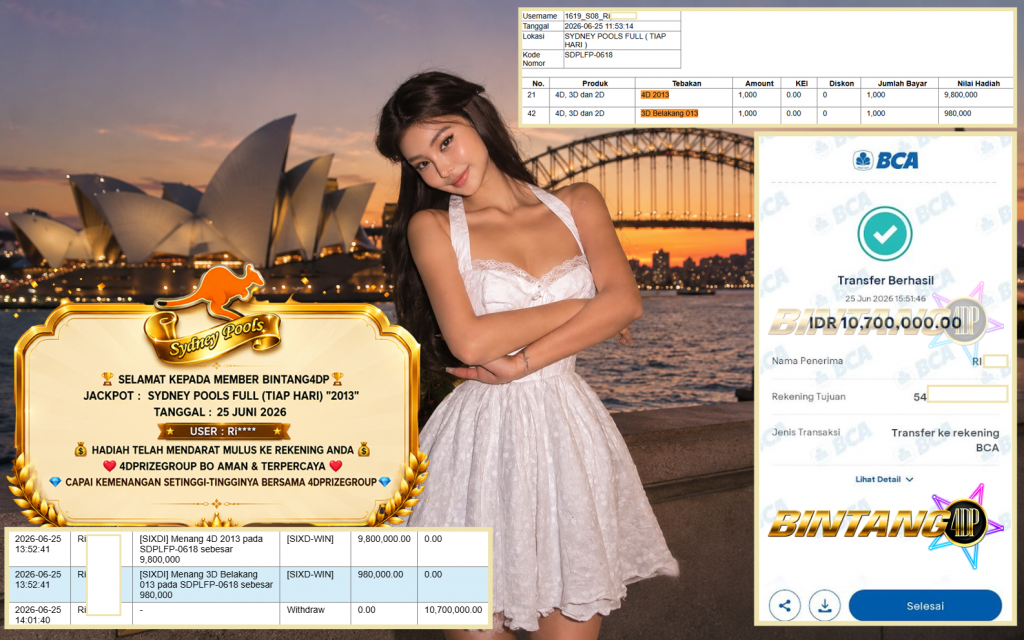Click the KEI column header
The image size is (1024, 640).
(801, 84)
